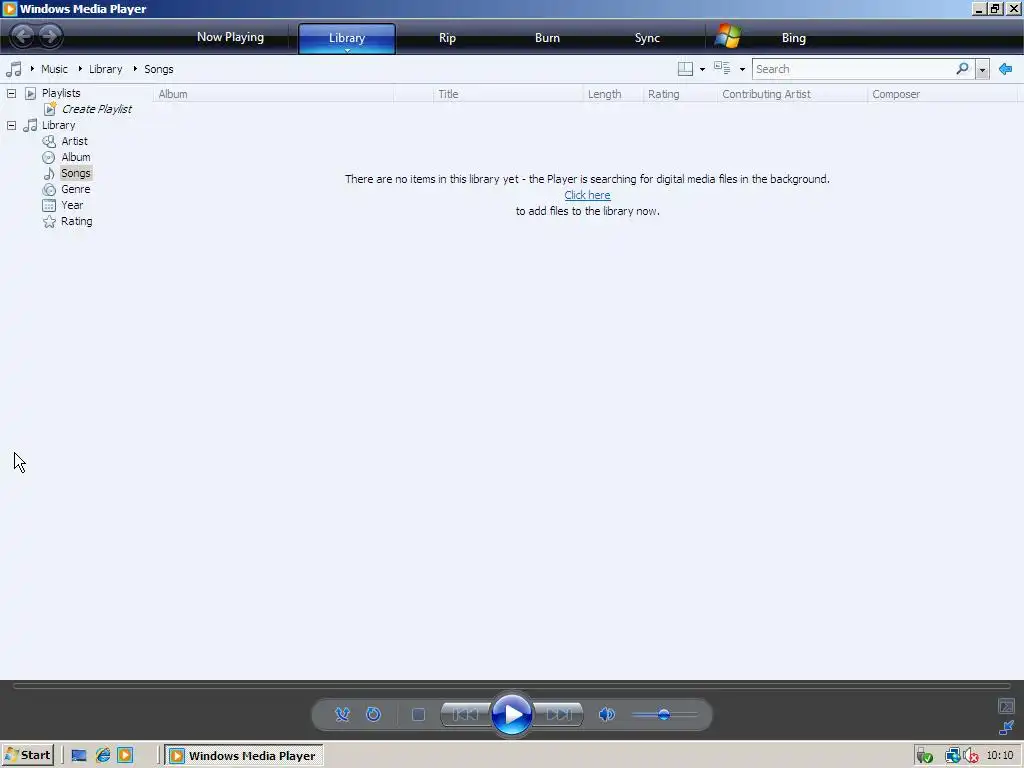Open the Bing tab
The image size is (1024, 768).
(x=793, y=38)
